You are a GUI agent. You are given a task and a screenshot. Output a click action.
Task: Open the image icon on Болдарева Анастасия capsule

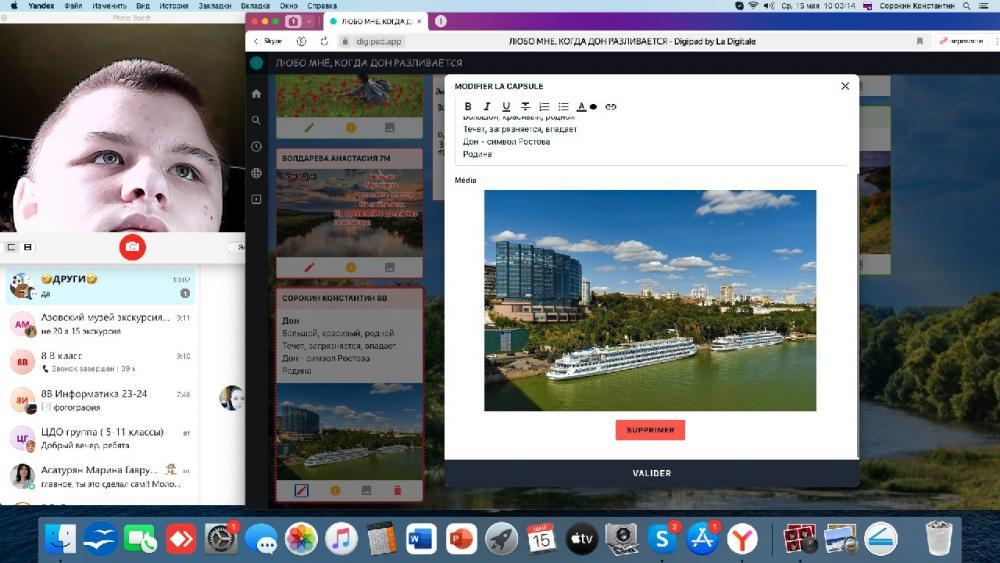coord(390,268)
